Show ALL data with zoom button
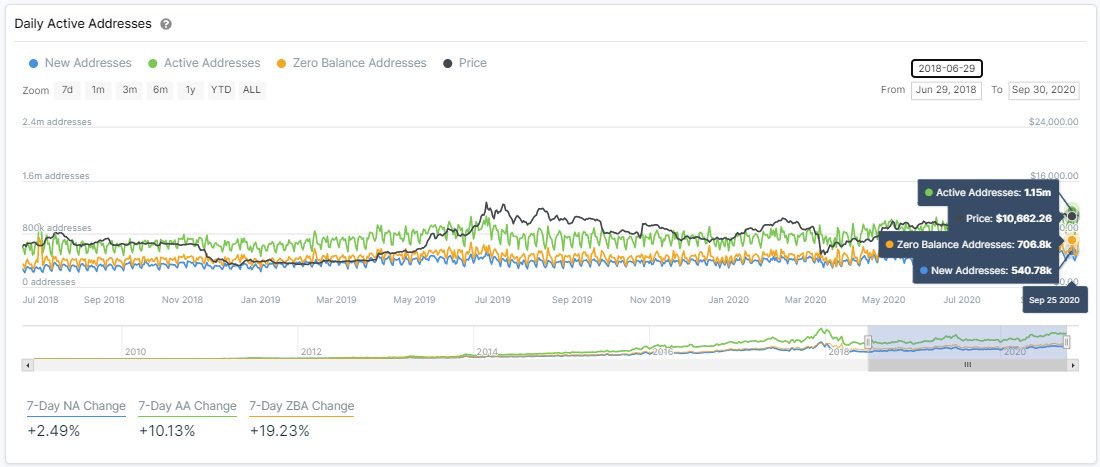Image resolution: width=1100 pixels, height=467 pixels. pyautogui.click(x=252, y=90)
